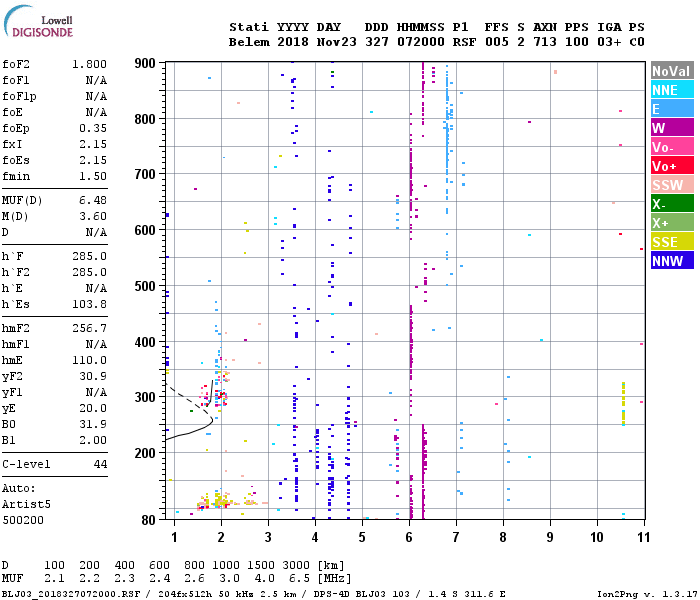Click the B0 value 31.9
Screen dimensions: 700x600
coord(93,424)
